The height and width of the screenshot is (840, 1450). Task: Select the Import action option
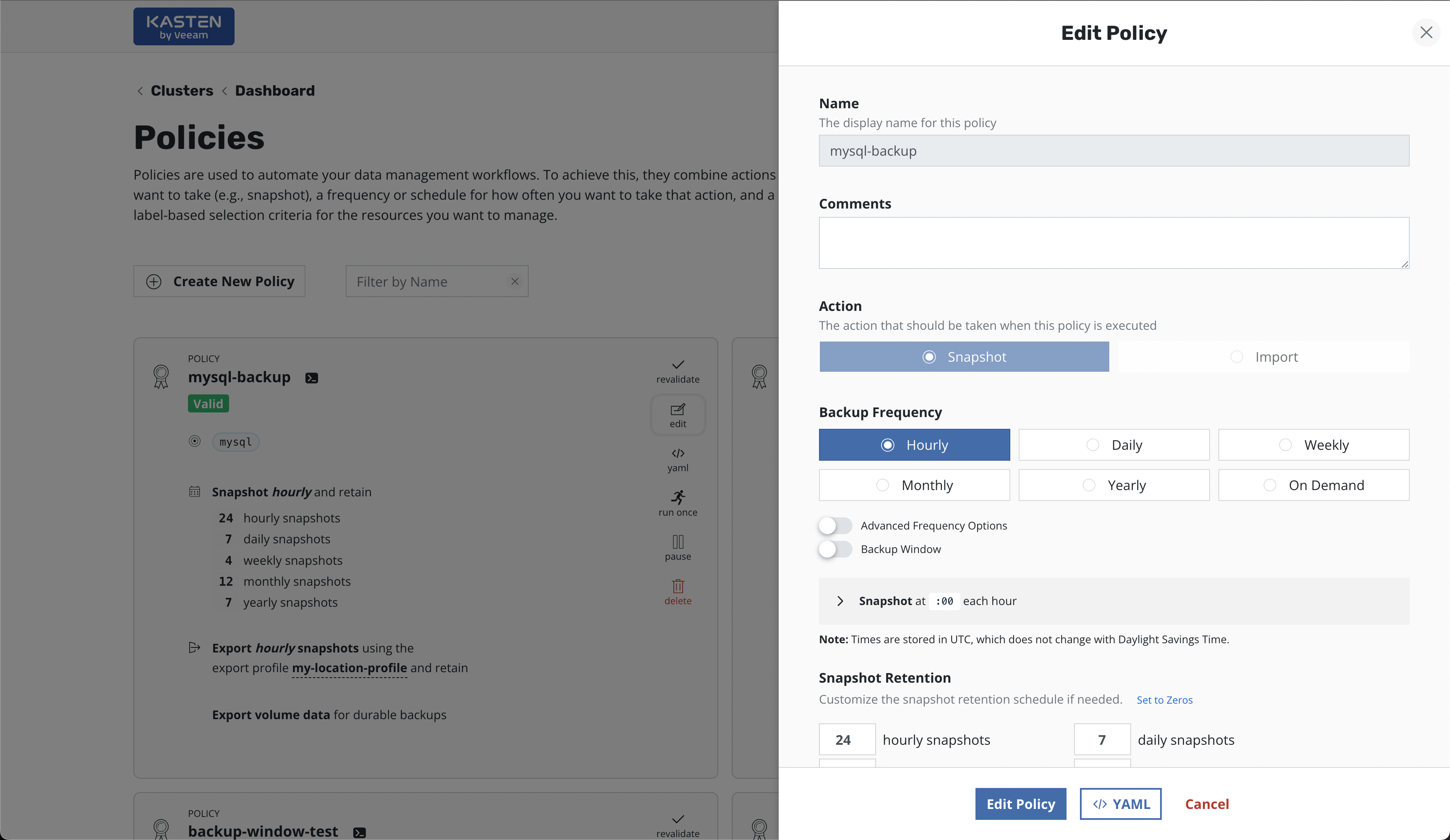[x=1264, y=357]
